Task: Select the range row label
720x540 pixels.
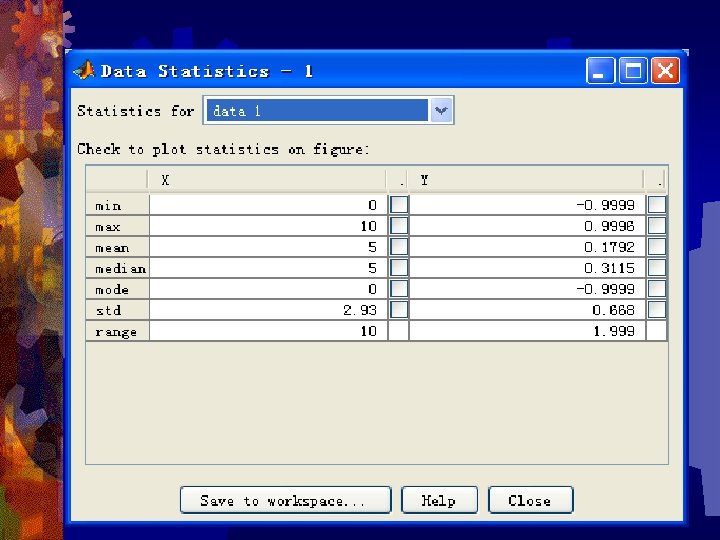Action: (x=118, y=331)
